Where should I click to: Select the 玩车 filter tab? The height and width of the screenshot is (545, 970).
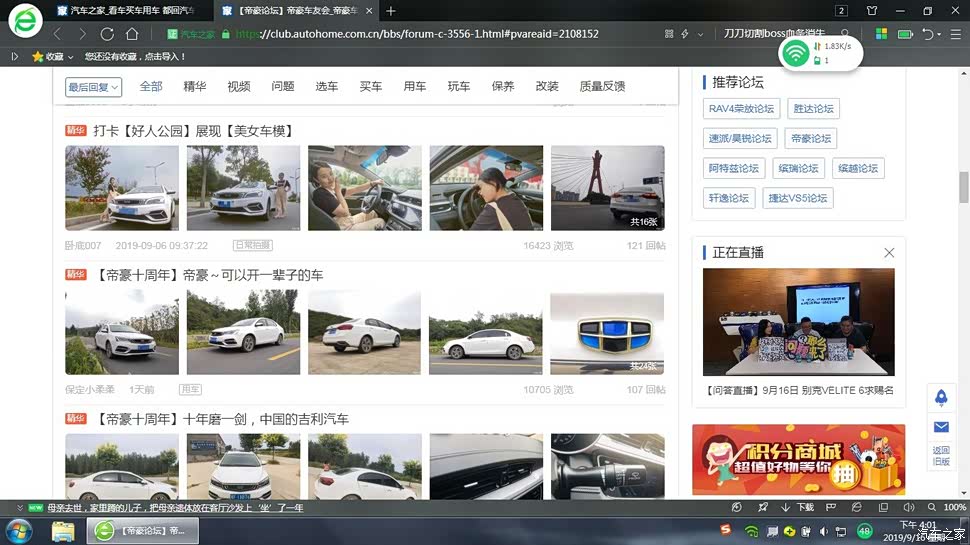pyautogui.click(x=458, y=87)
